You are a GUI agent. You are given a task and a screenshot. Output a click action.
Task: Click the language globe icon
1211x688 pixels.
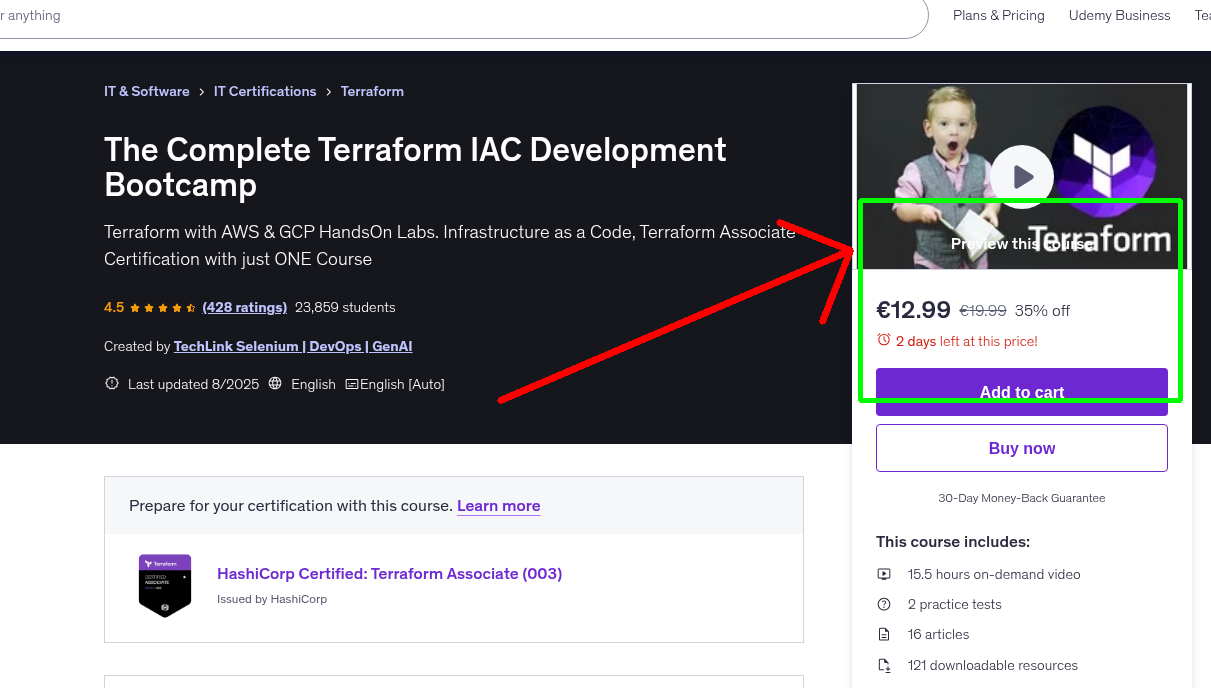[275, 383]
